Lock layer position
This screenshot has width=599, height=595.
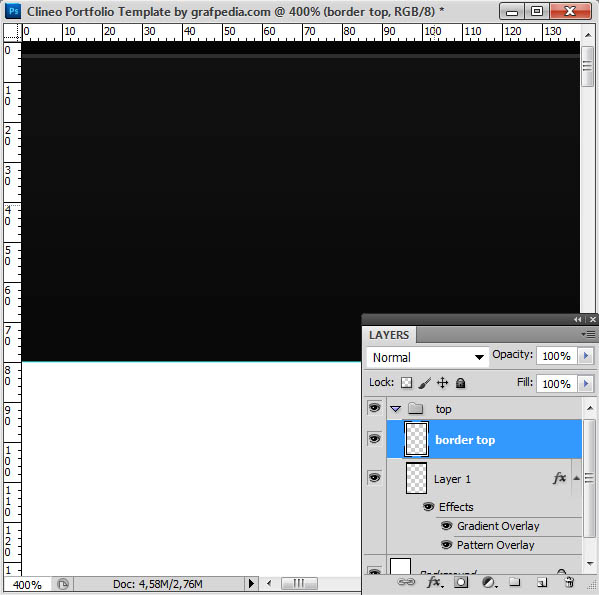tap(442, 383)
